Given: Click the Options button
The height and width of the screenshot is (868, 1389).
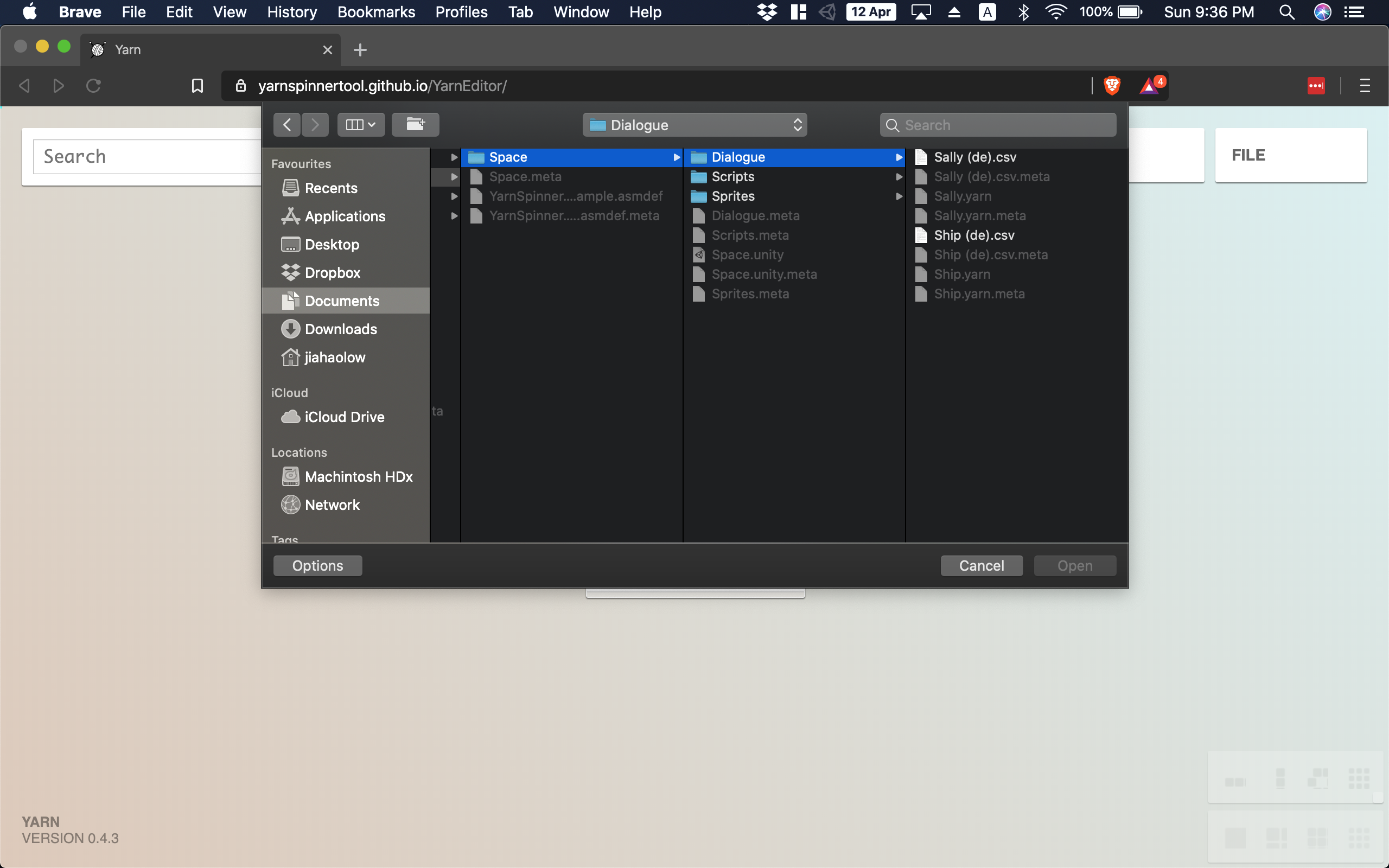Looking at the screenshot, I should point(317,565).
